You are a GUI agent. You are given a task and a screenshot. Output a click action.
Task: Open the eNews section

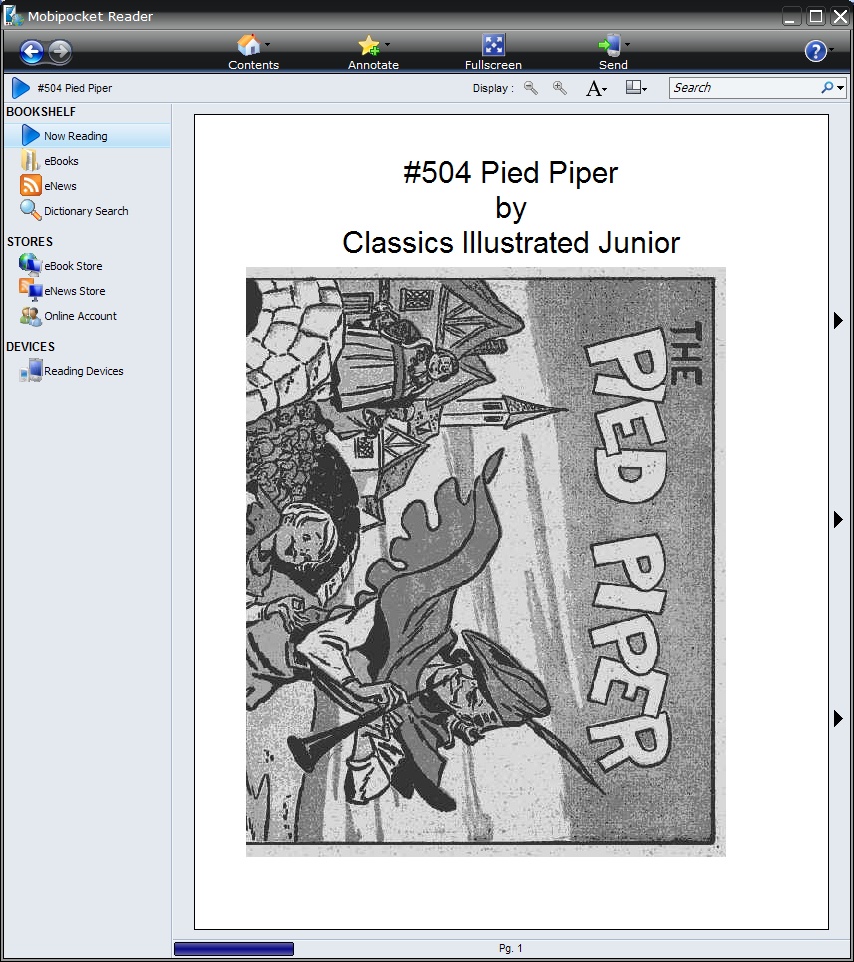click(60, 186)
